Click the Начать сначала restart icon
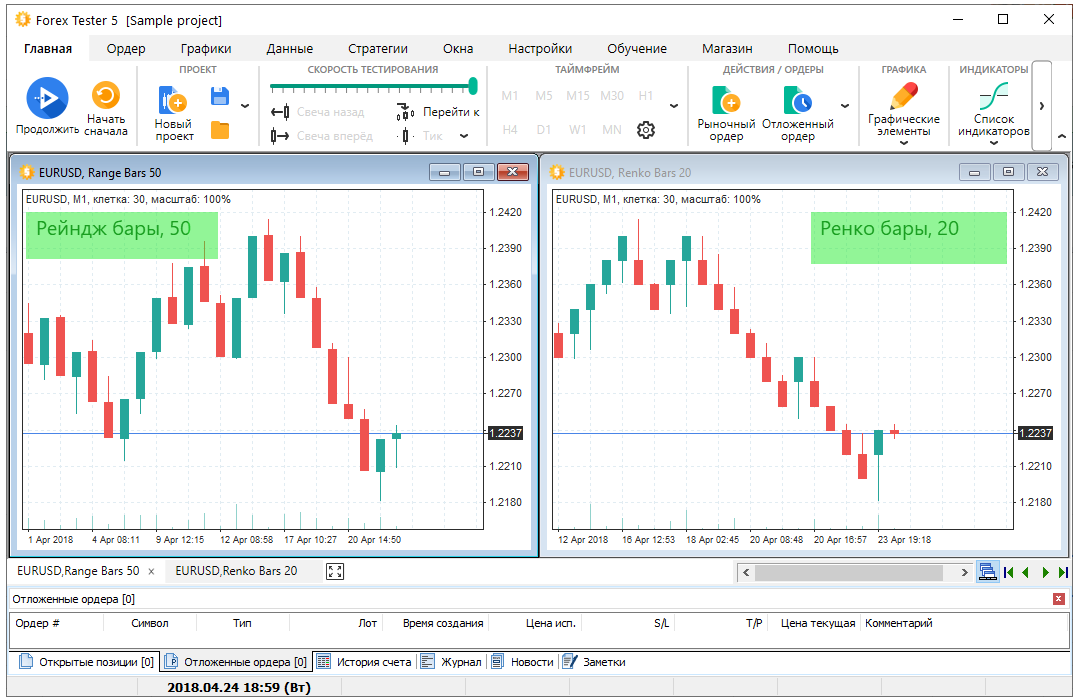This screenshot has width=1075, height=700. [105, 96]
